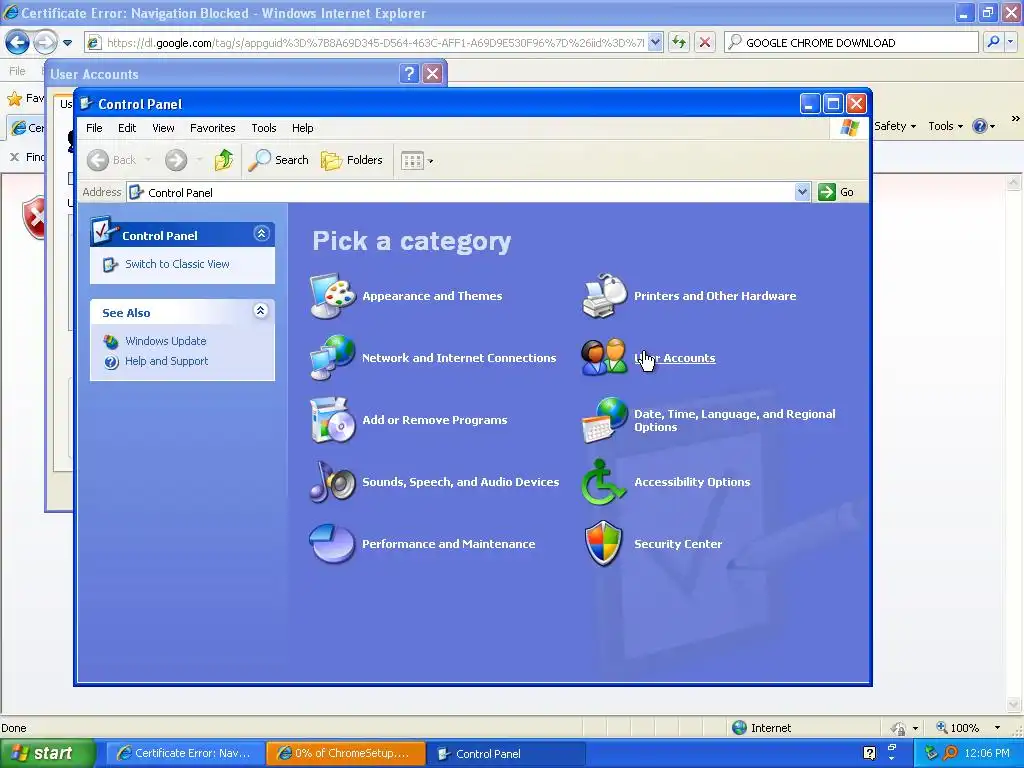1024x768 pixels.
Task: Open Performance and Maintenance pie chart icon
Action: click(332, 544)
